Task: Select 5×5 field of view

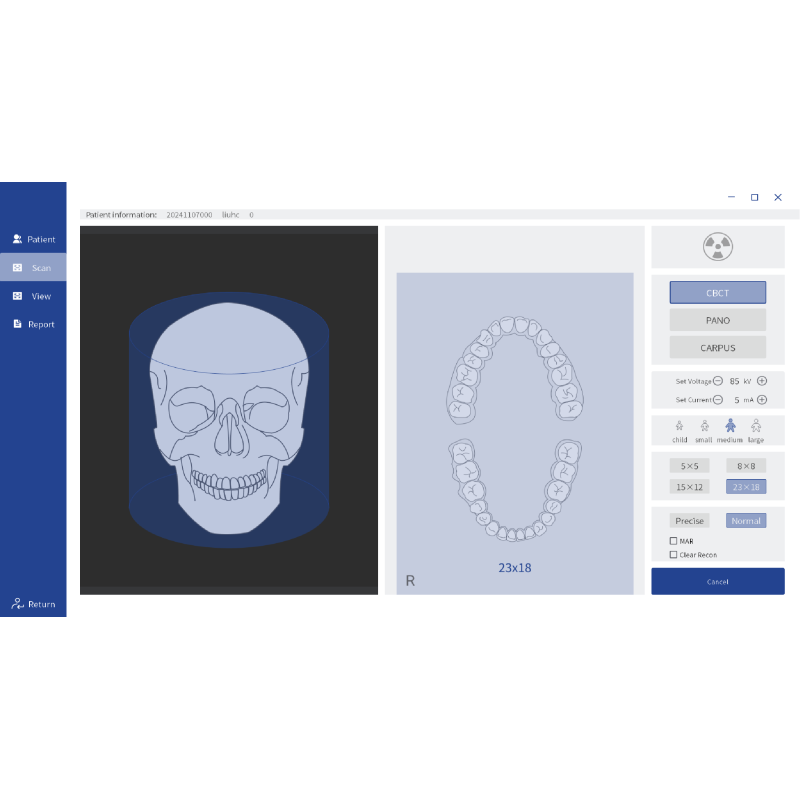Action: click(689, 466)
